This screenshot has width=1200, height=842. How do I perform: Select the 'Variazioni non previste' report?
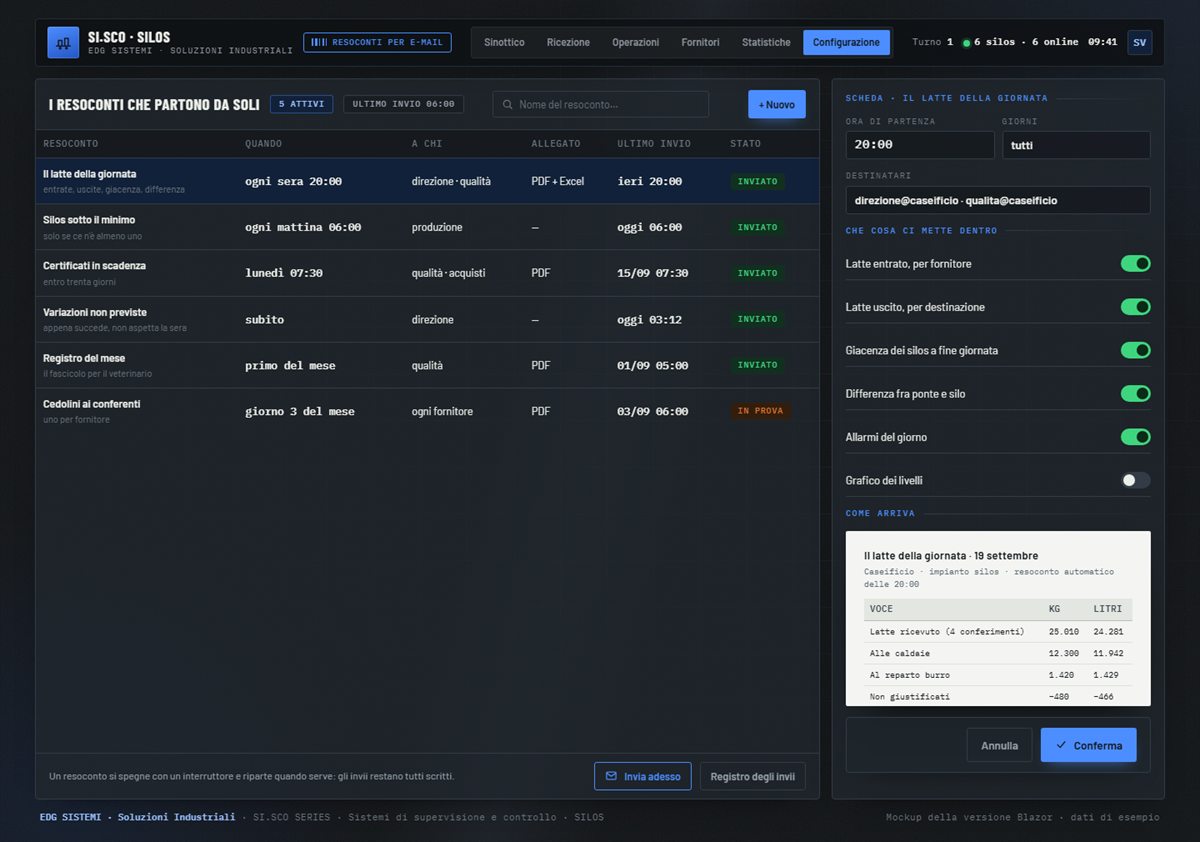[x=427, y=319]
